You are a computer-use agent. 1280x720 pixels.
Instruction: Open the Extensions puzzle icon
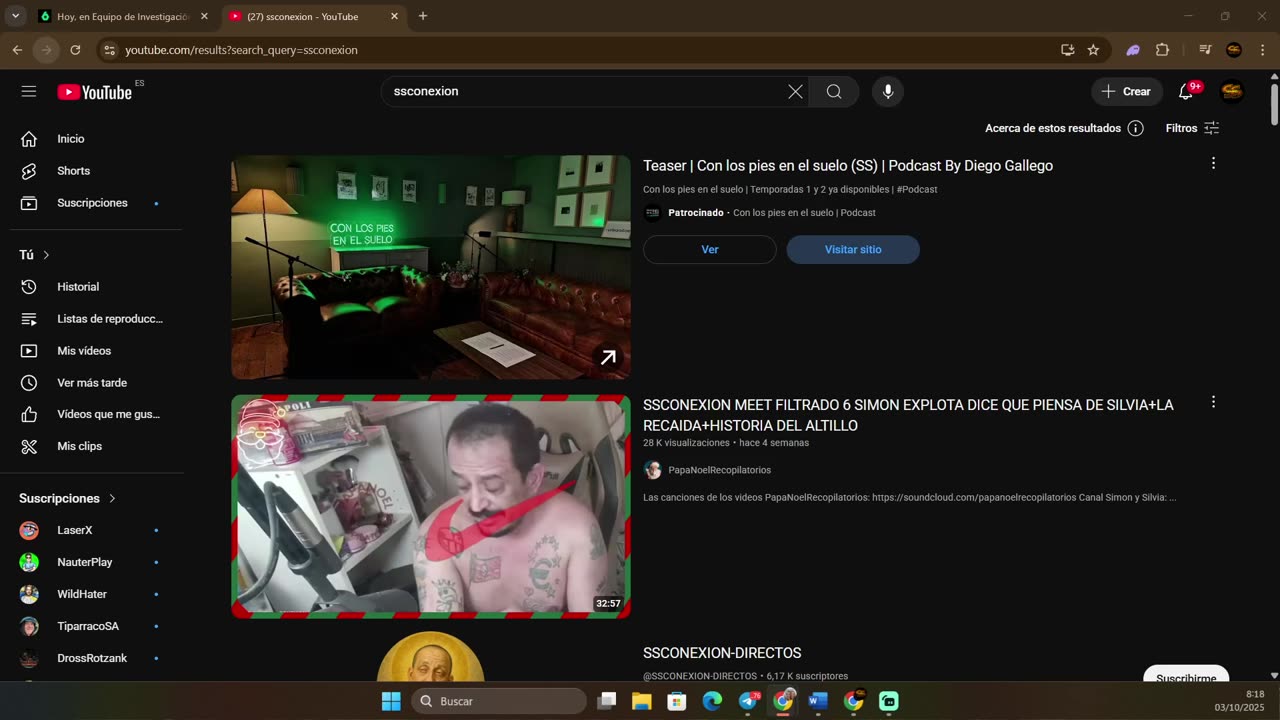[1162, 50]
